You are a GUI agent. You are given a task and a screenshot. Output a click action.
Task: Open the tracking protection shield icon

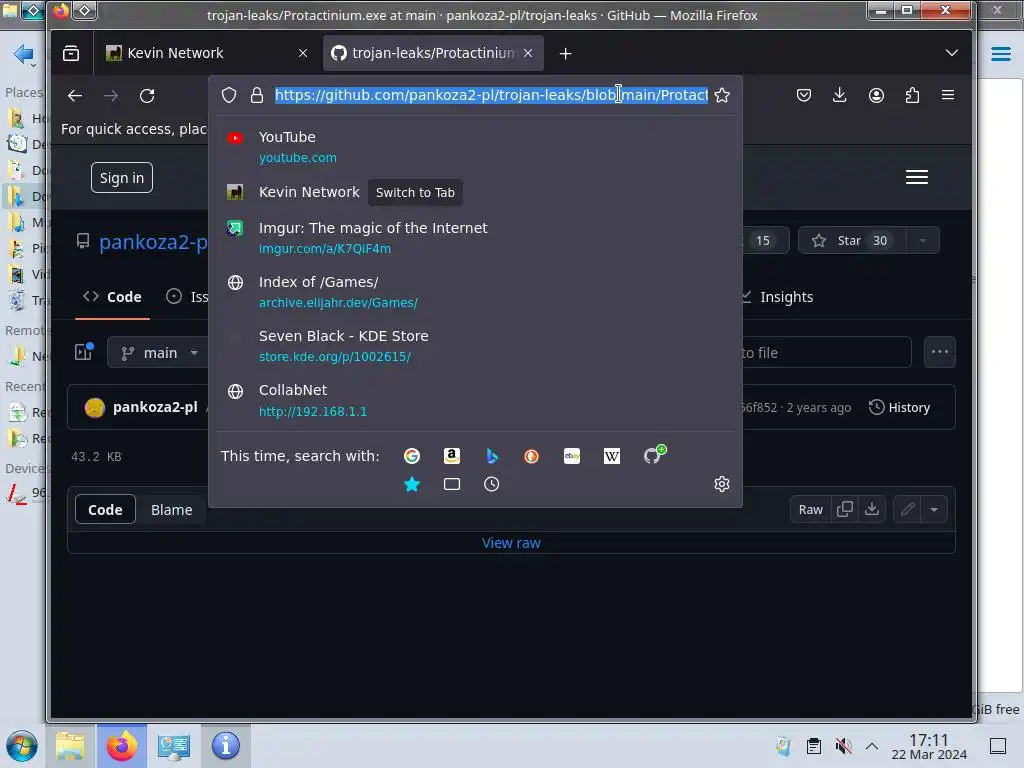click(229, 95)
